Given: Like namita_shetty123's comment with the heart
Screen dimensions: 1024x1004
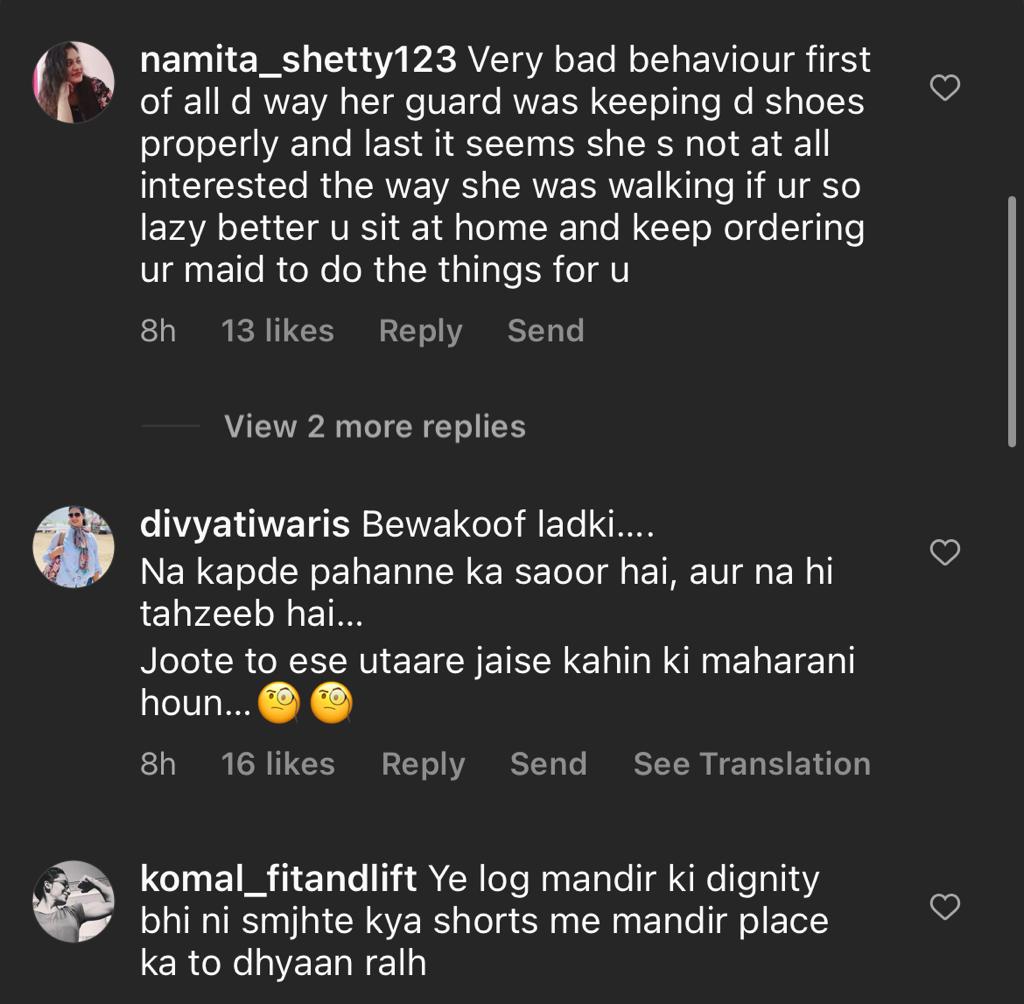Looking at the screenshot, I should tap(945, 89).
